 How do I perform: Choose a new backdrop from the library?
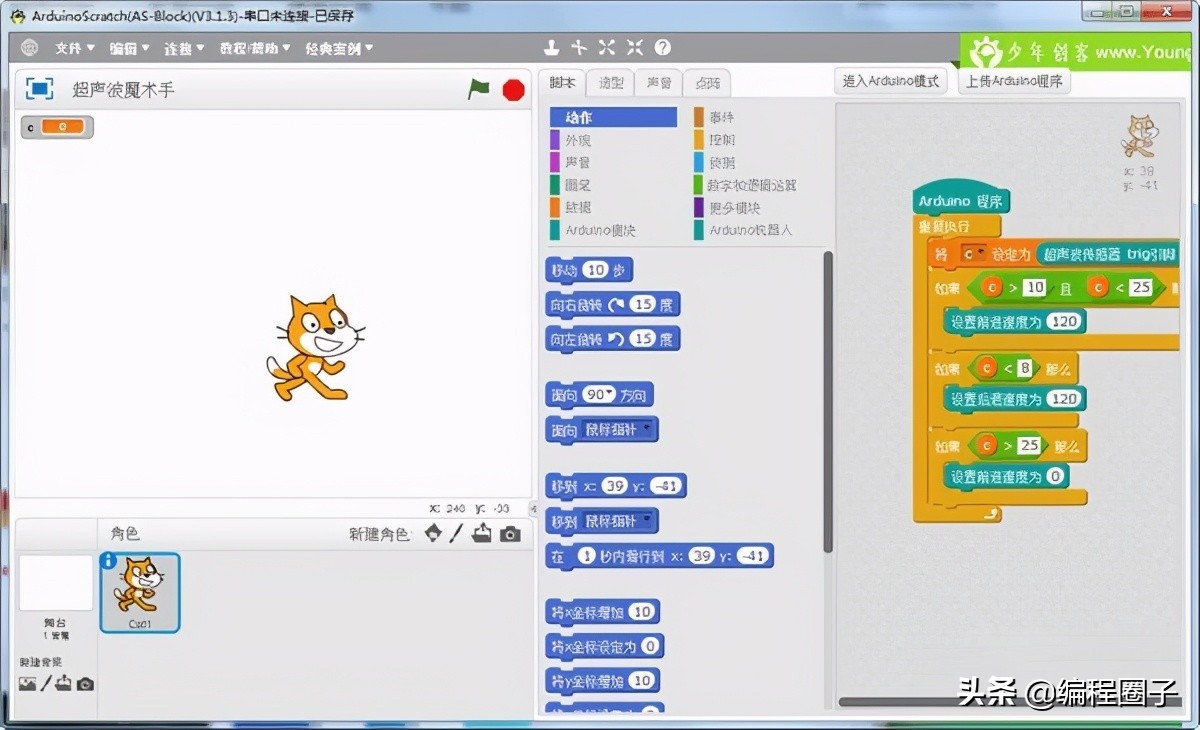(27, 684)
